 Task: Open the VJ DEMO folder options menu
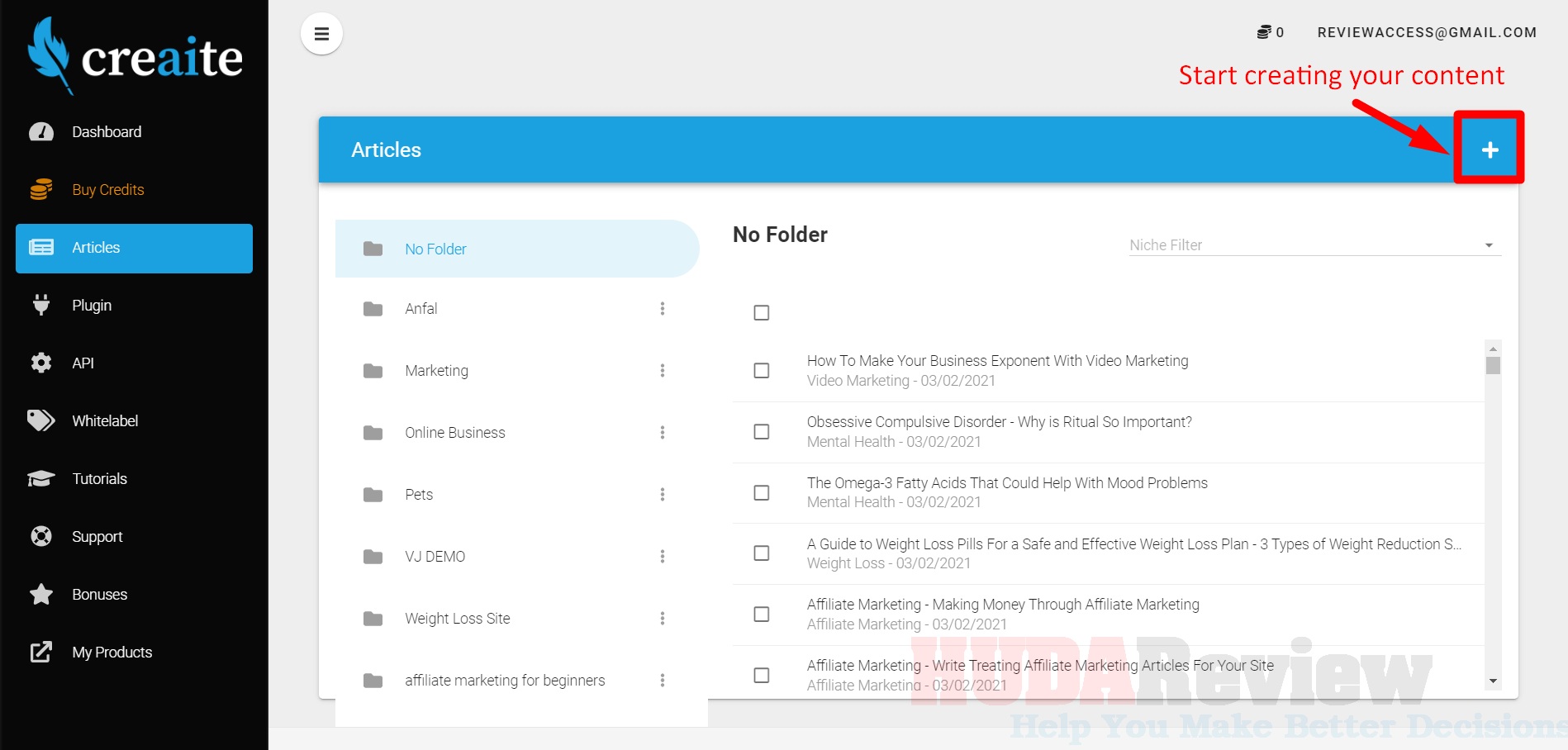click(663, 557)
